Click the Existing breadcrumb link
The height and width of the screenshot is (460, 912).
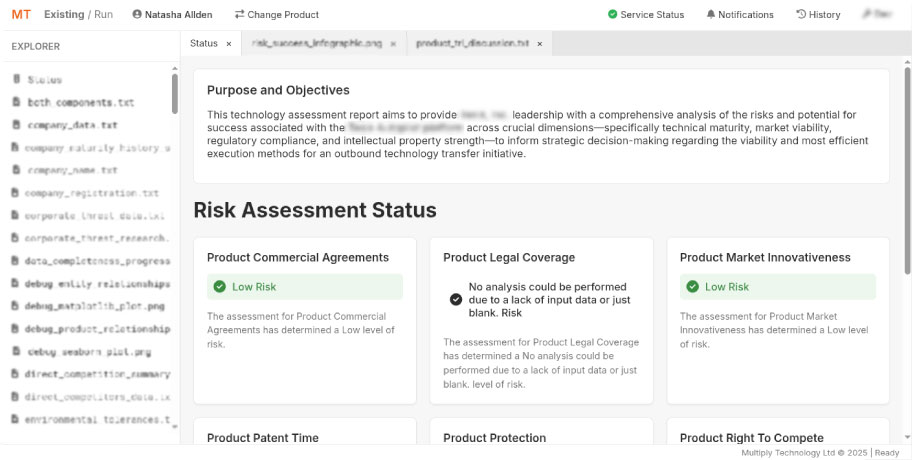click(64, 14)
